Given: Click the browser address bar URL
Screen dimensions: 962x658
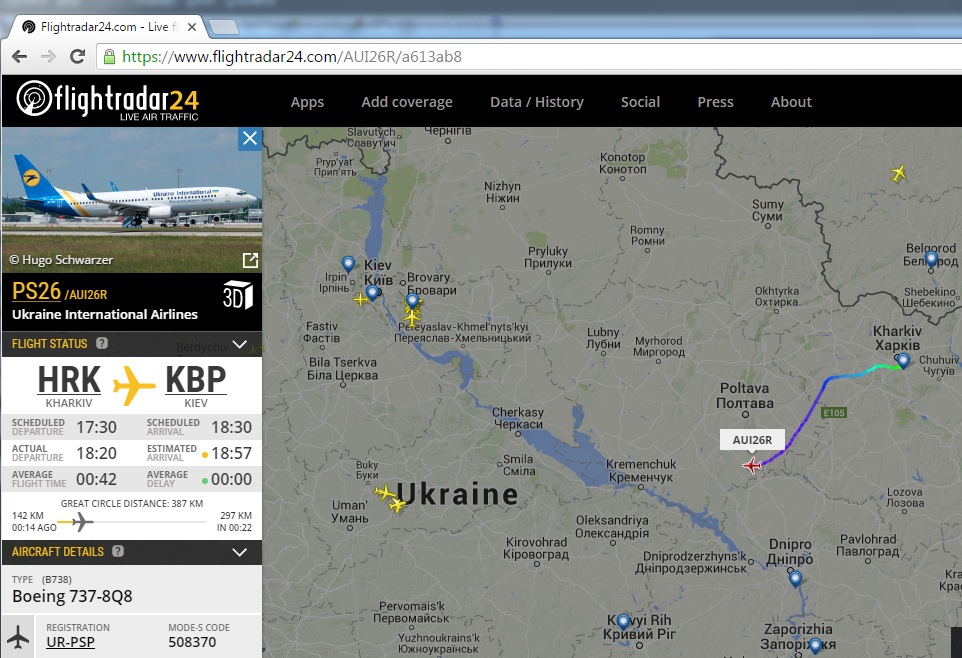Looking at the screenshot, I should (291, 56).
